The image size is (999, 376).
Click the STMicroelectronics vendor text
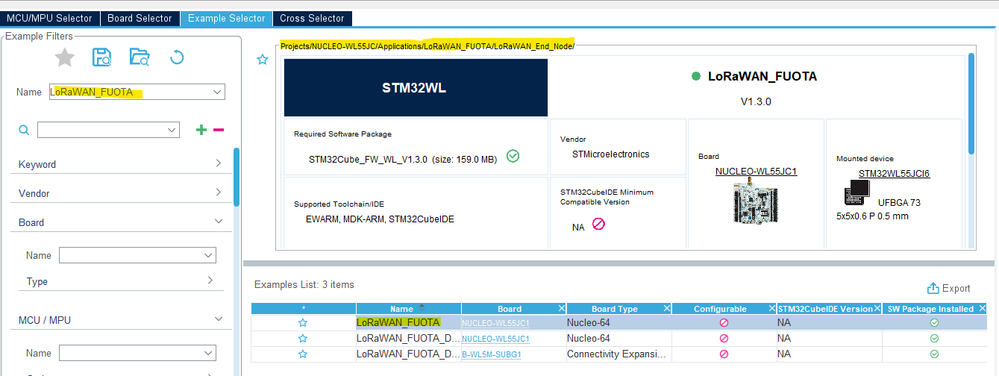[610, 154]
